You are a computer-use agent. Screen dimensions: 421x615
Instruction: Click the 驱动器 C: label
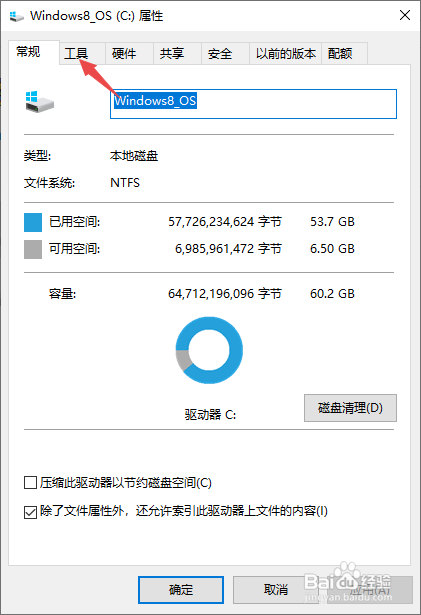tap(210, 415)
